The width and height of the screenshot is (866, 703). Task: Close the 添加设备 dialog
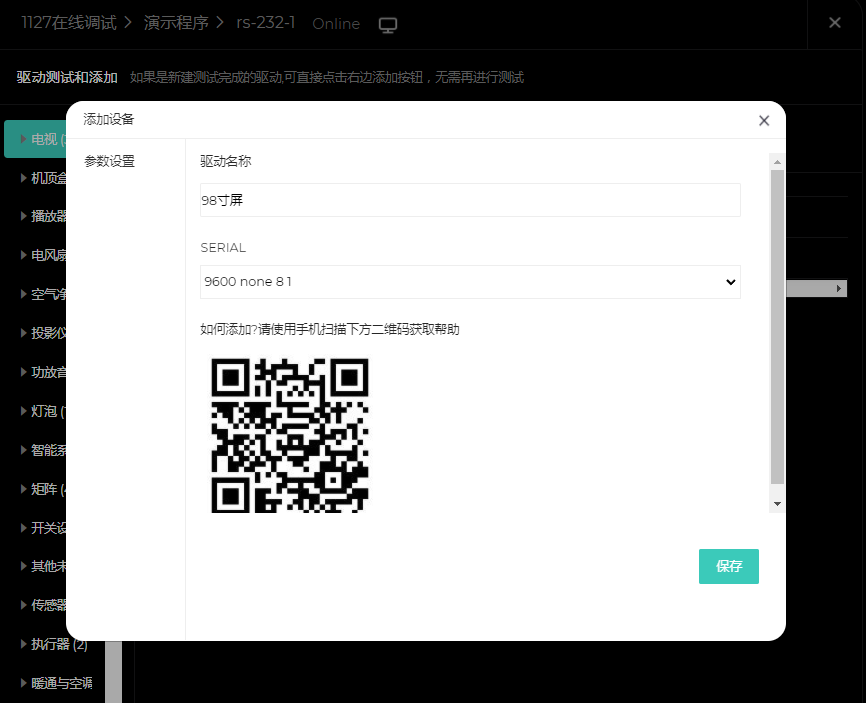(x=764, y=120)
